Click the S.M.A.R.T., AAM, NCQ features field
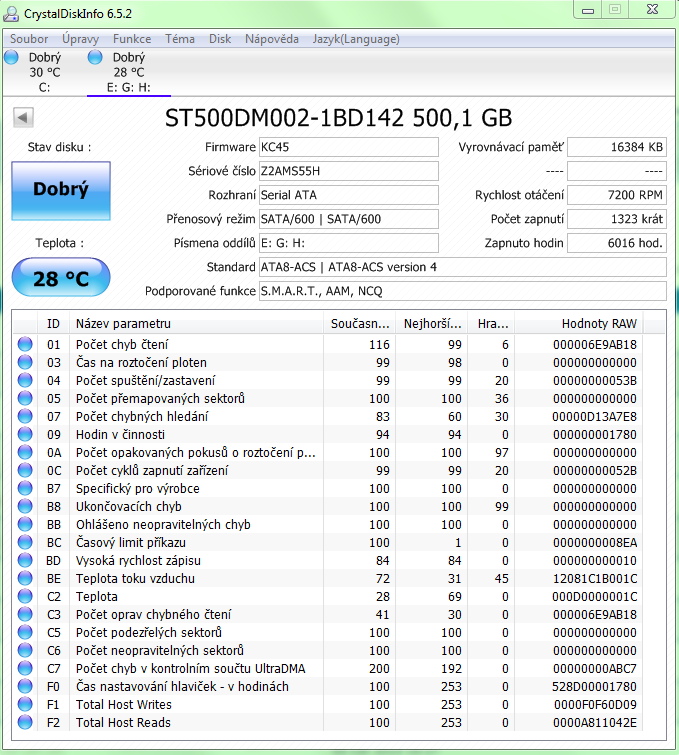The image size is (679, 755). click(x=463, y=291)
